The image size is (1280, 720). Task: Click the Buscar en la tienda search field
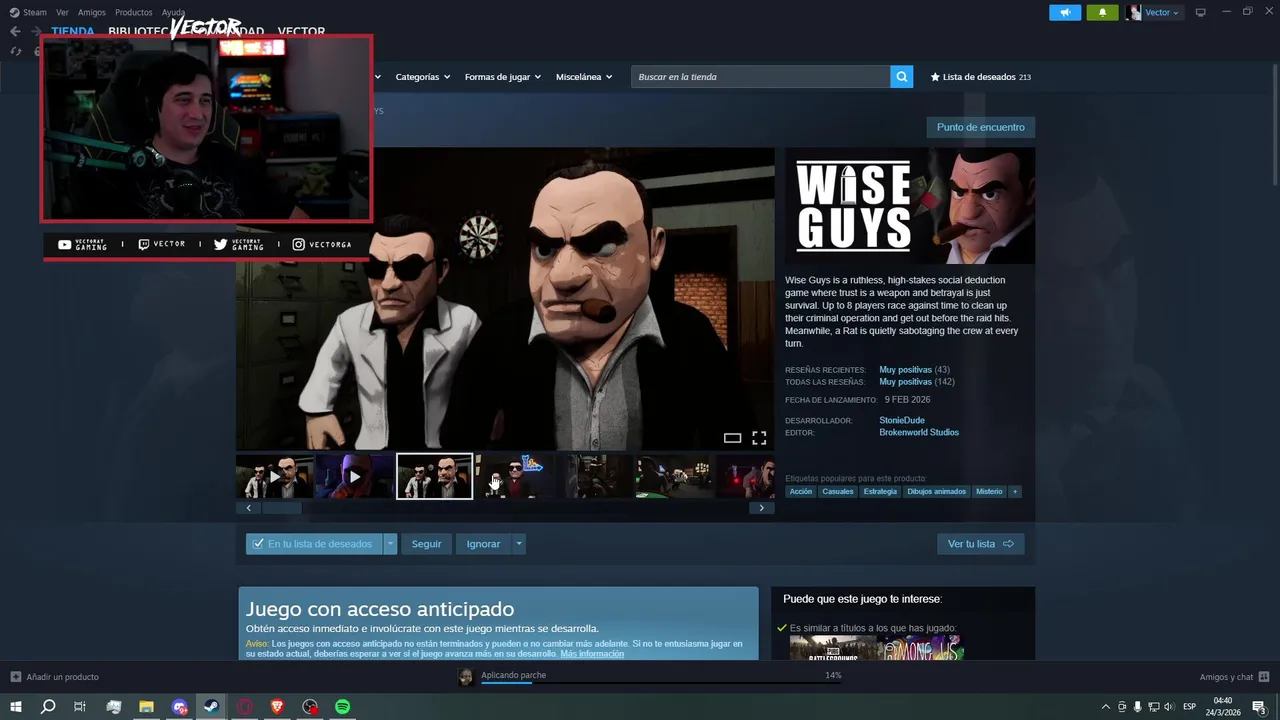(761, 77)
